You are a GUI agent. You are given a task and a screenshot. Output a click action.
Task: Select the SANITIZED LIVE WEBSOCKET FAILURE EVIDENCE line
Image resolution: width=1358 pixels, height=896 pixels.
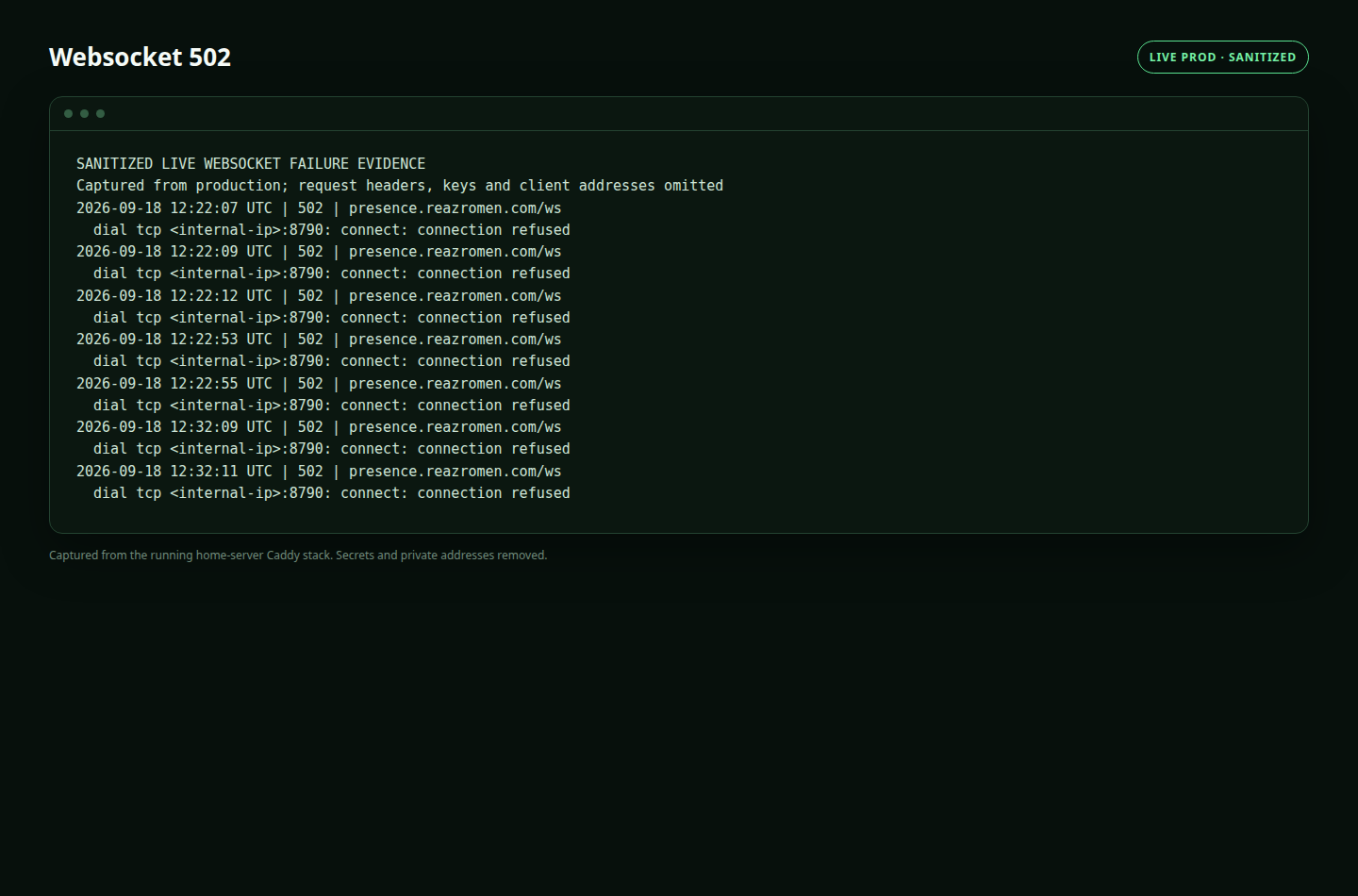tap(251, 163)
